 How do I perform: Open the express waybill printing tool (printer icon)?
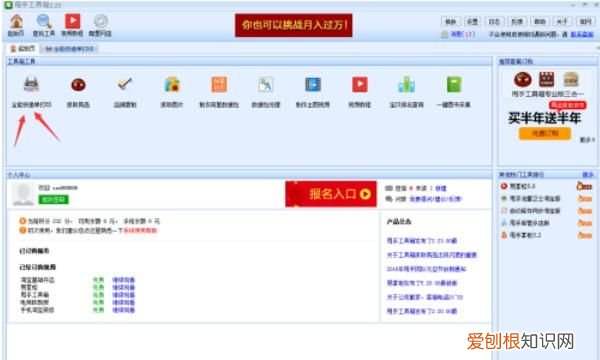[x=31, y=84]
